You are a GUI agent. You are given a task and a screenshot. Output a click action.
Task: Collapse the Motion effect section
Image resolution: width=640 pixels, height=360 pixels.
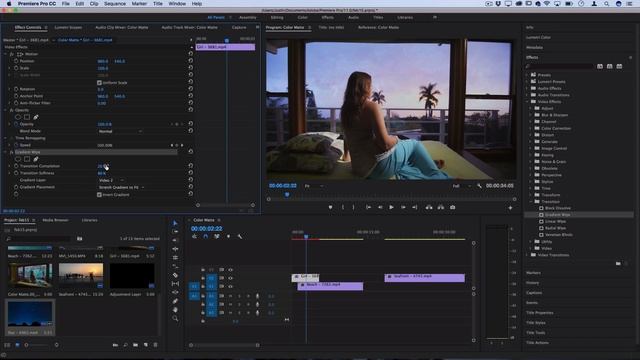tap(6, 54)
